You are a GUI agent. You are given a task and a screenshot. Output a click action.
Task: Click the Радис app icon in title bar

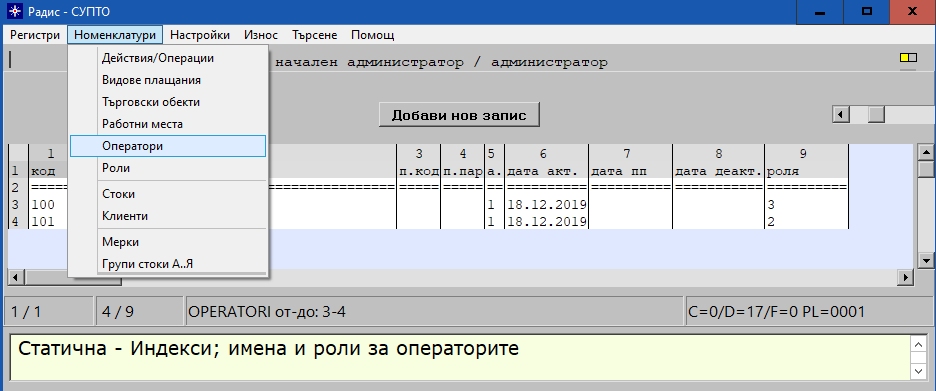[14, 11]
